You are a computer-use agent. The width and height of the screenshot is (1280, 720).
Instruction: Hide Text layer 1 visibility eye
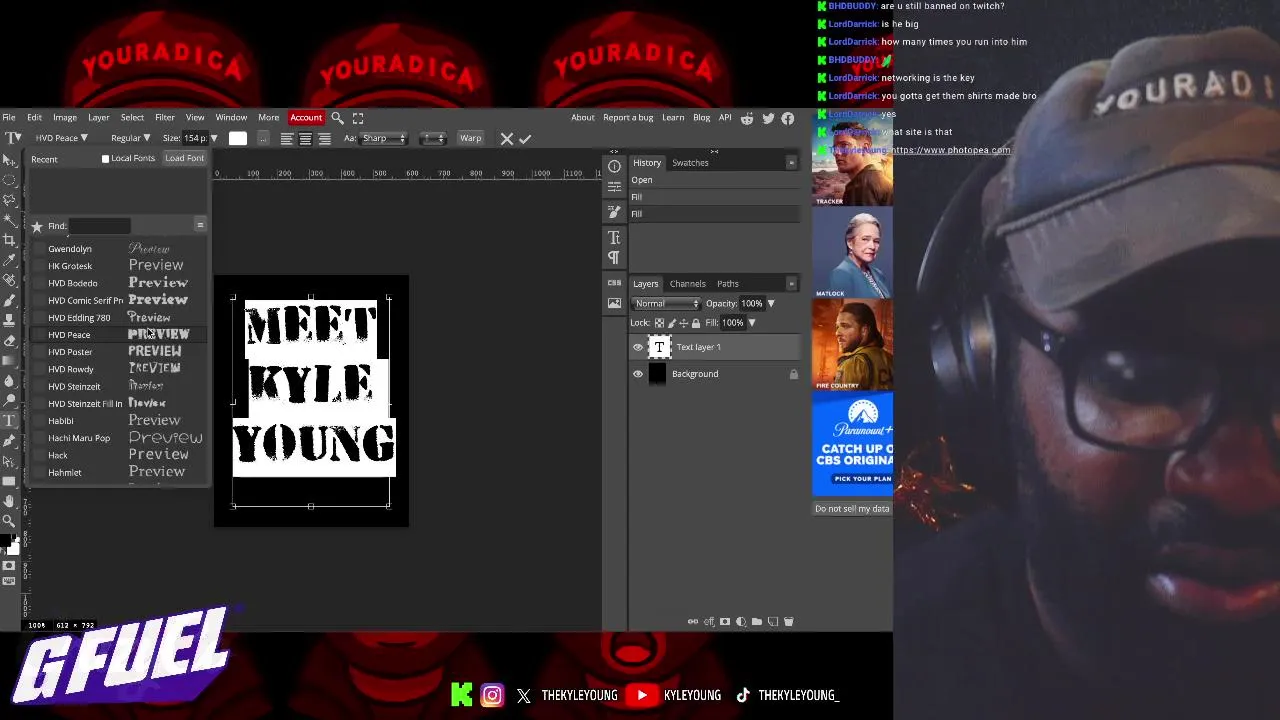pos(638,347)
